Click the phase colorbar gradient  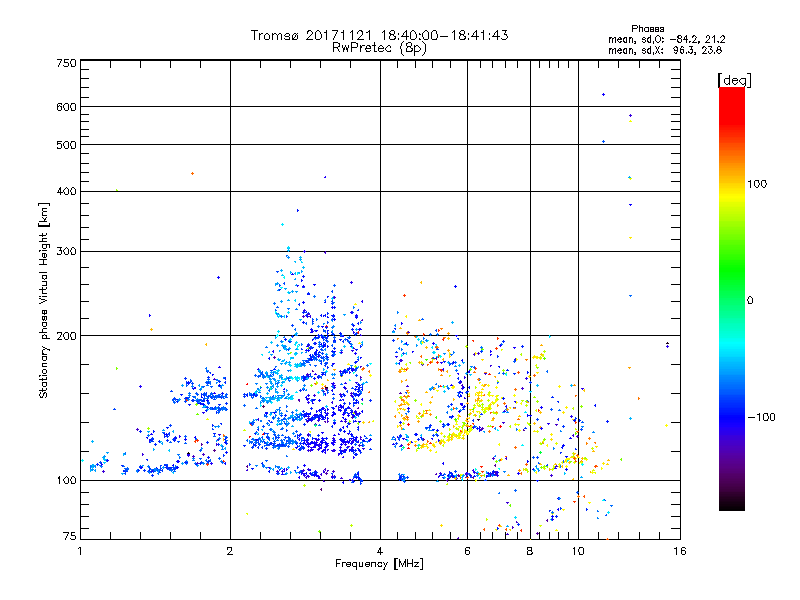pos(732,298)
